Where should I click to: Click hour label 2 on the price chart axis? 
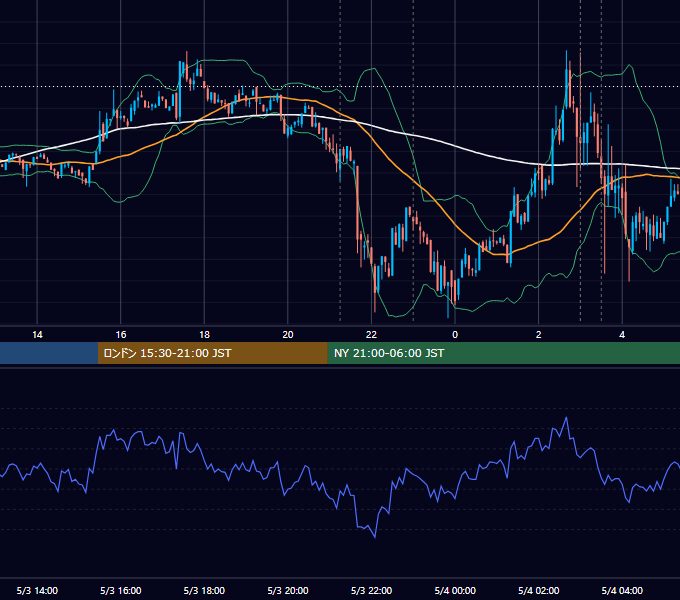tap(538, 334)
